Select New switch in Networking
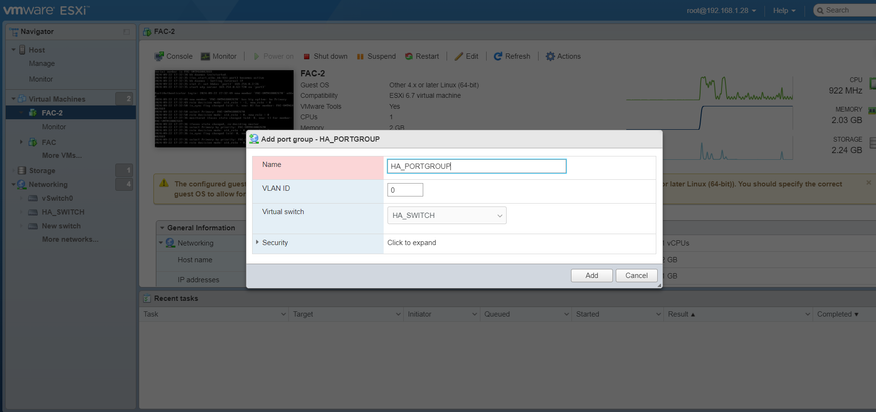Image resolution: width=876 pixels, height=412 pixels. [61, 226]
